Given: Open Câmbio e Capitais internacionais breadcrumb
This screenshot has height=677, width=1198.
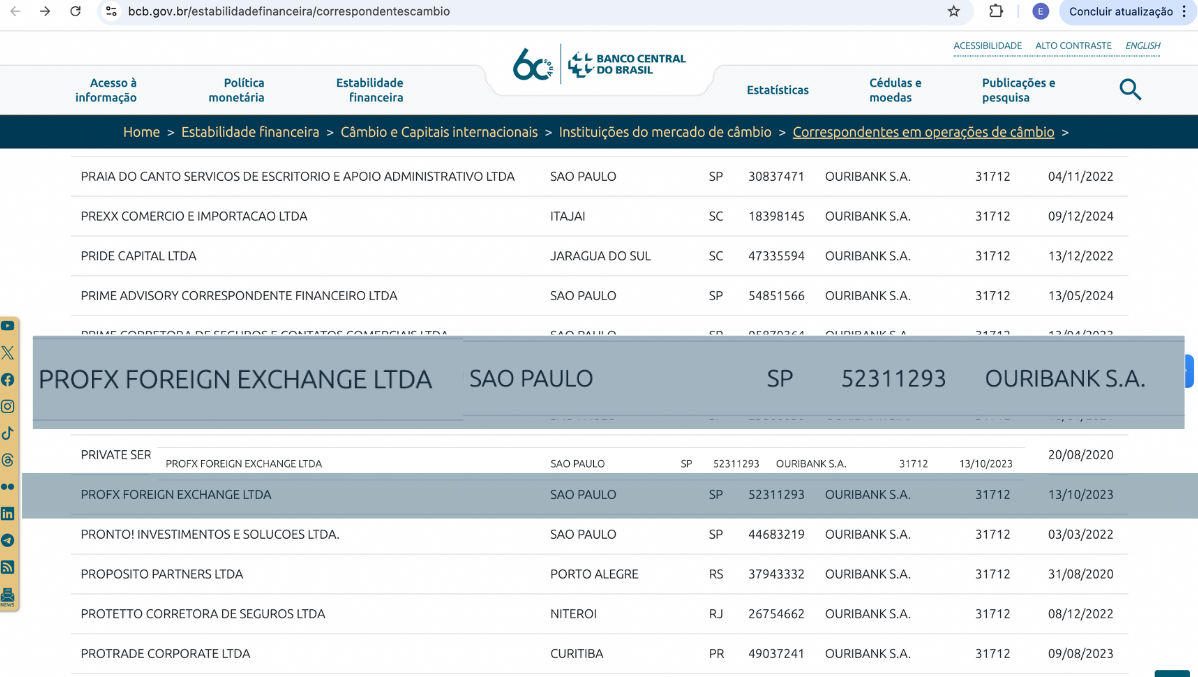Looking at the screenshot, I should point(439,132).
